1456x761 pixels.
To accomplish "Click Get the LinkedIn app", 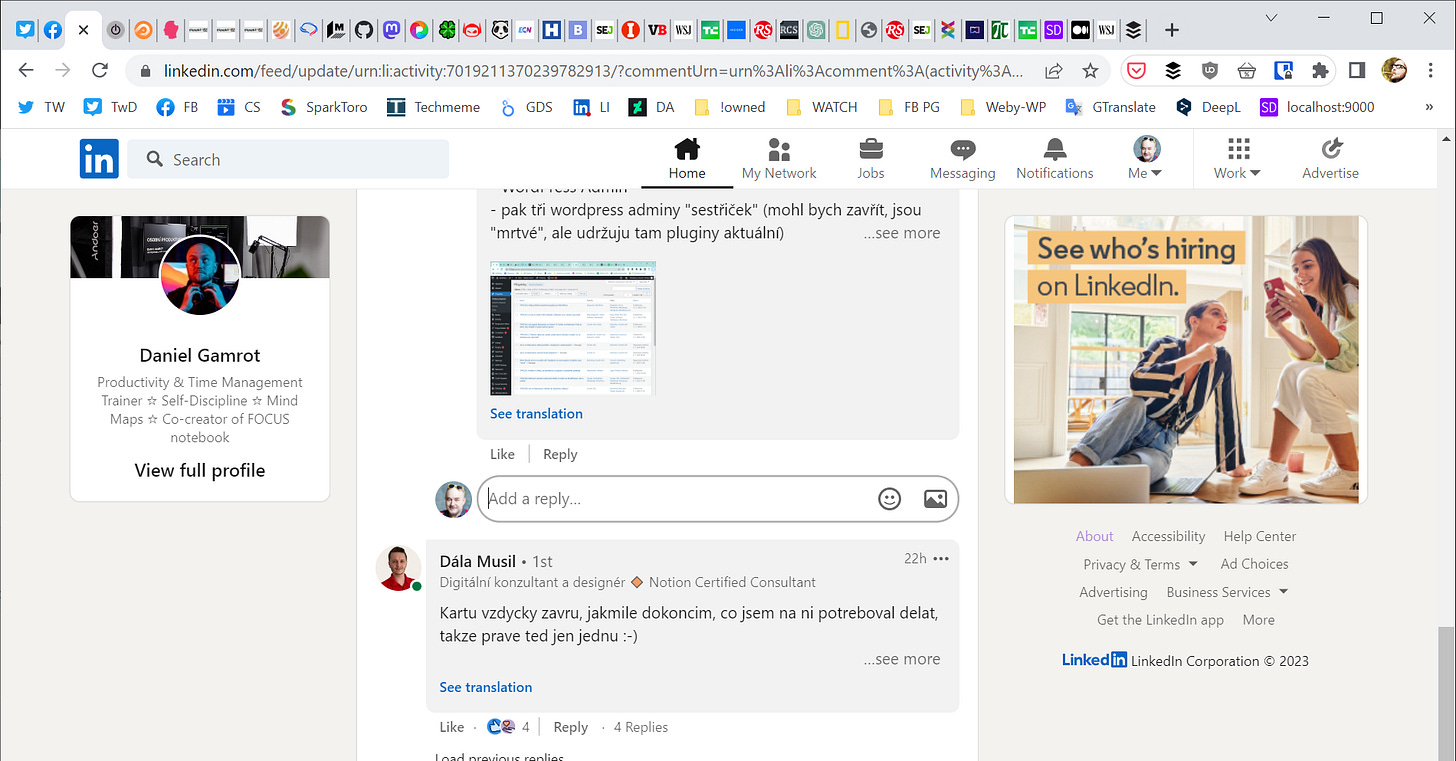I will 1160,620.
